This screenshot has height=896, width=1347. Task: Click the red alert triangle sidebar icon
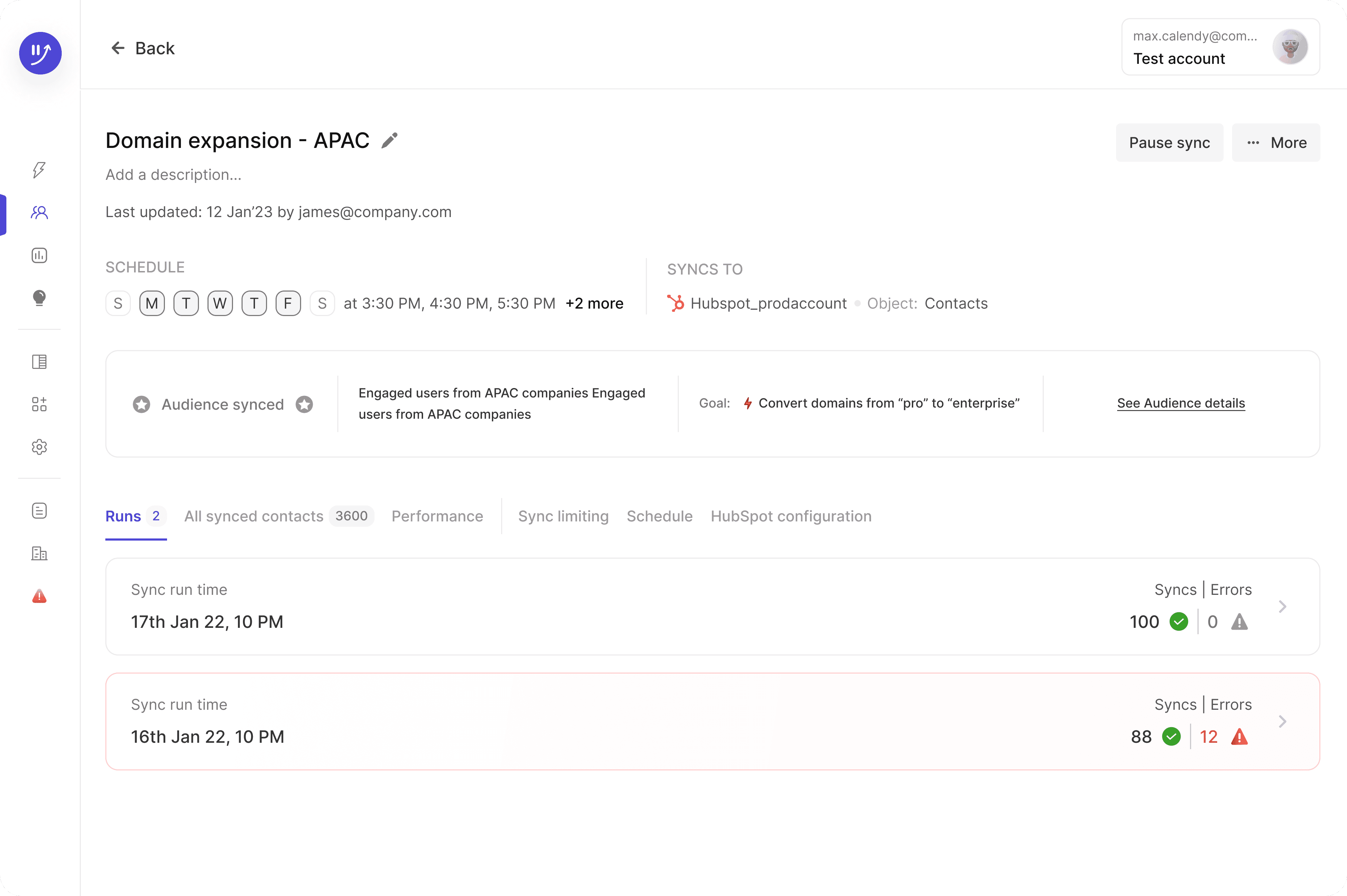click(x=39, y=596)
